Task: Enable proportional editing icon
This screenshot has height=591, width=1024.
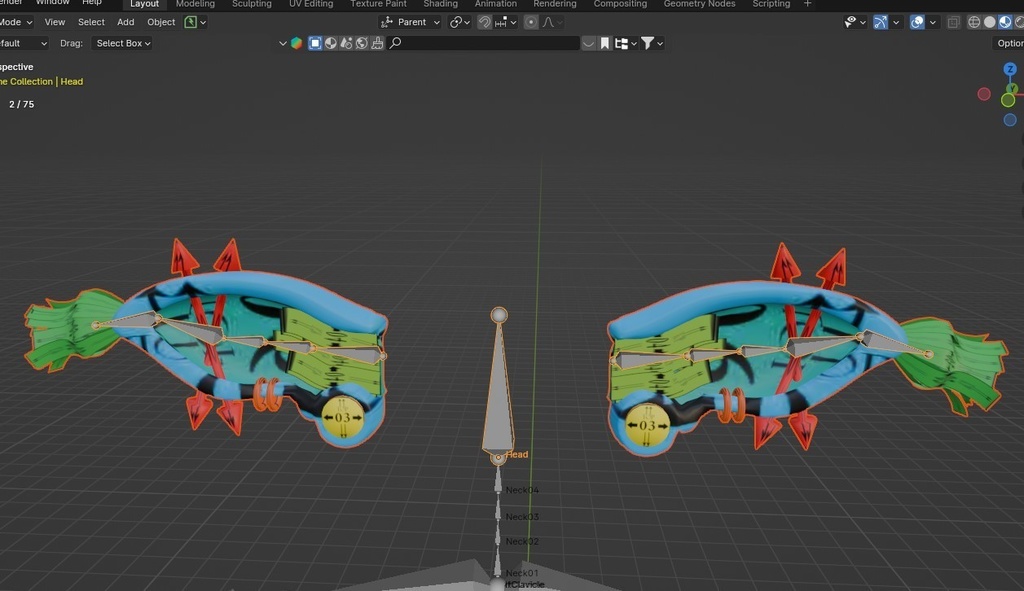Action: tap(531, 21)
